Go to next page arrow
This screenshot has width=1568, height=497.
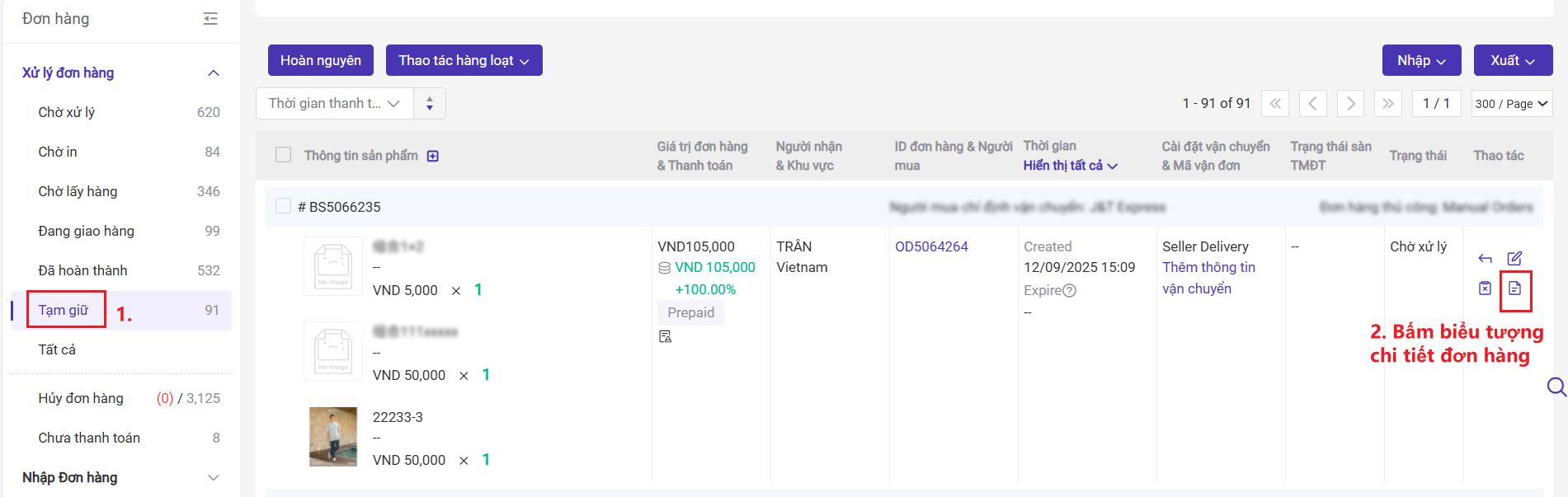coord(1350,104)
